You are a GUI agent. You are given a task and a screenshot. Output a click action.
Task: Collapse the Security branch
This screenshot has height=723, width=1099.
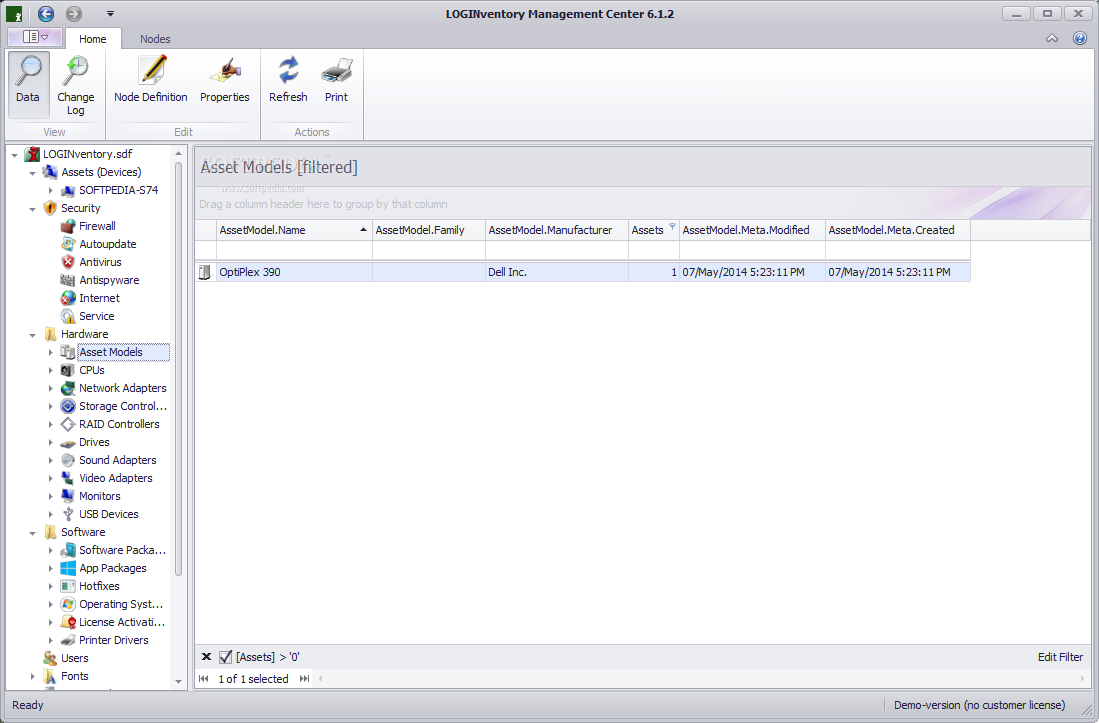[x=32, y=209]
